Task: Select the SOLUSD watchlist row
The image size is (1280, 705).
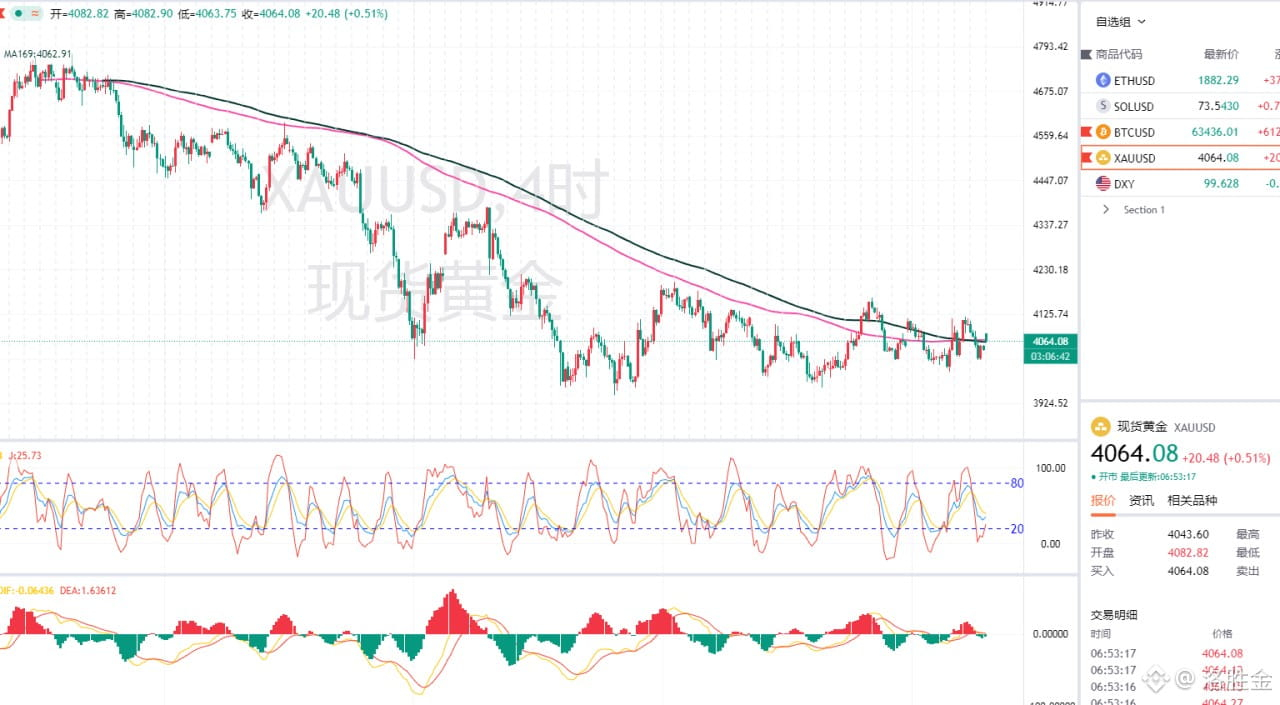Action: point(1180,106)
